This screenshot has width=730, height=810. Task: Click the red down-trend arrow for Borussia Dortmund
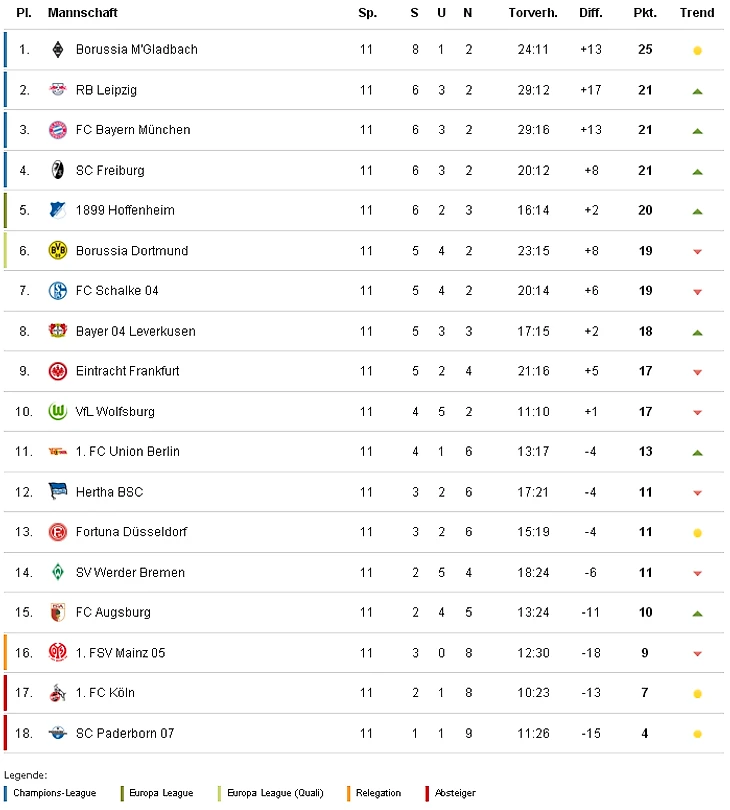click(697, 252)
